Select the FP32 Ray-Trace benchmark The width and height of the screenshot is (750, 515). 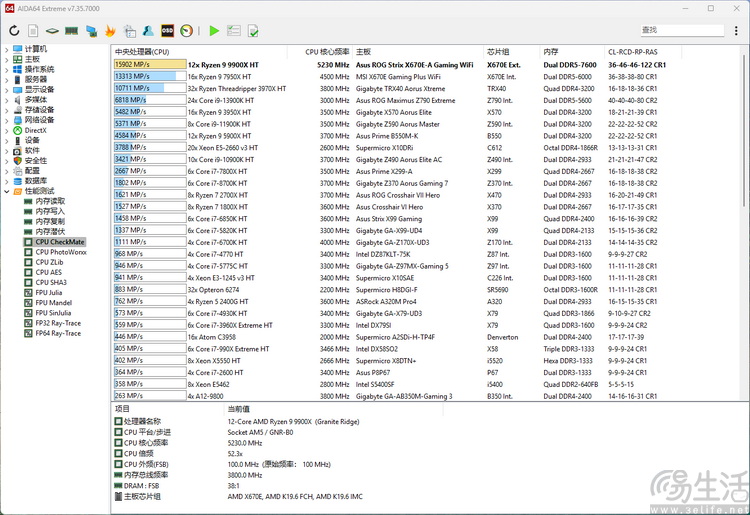click(58, 323)
